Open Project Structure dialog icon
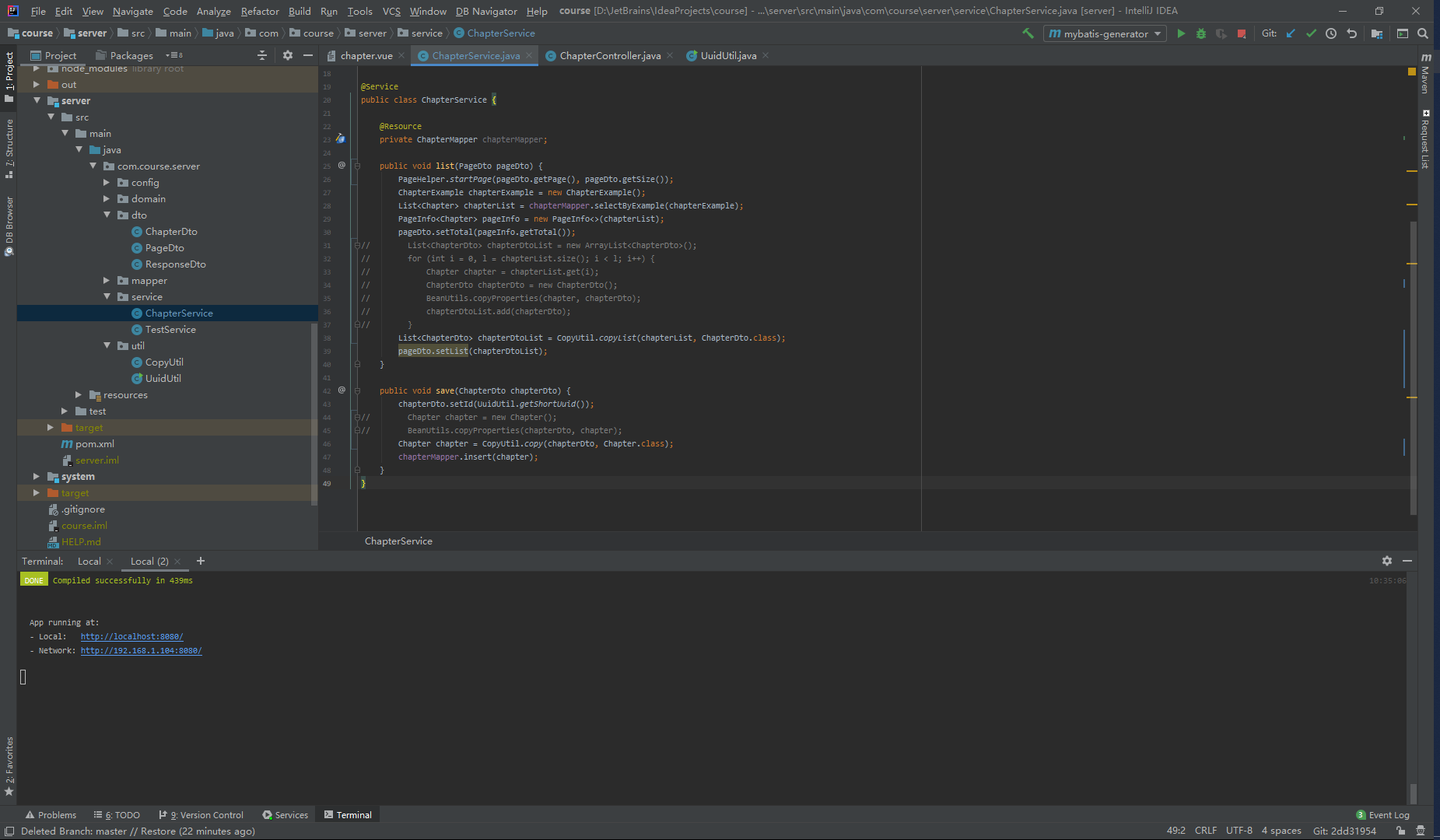The image size is (1440, 840). (x=1377, y=33)
